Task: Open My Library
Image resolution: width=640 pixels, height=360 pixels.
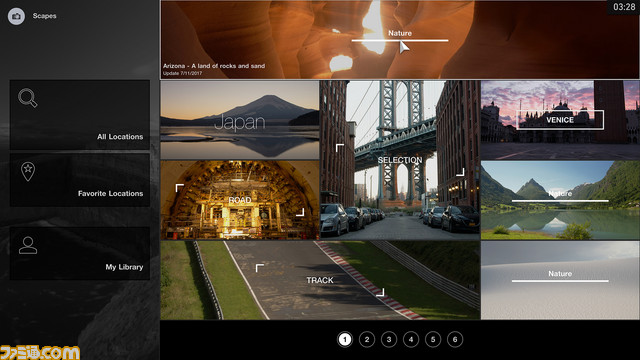Action: 80,253
